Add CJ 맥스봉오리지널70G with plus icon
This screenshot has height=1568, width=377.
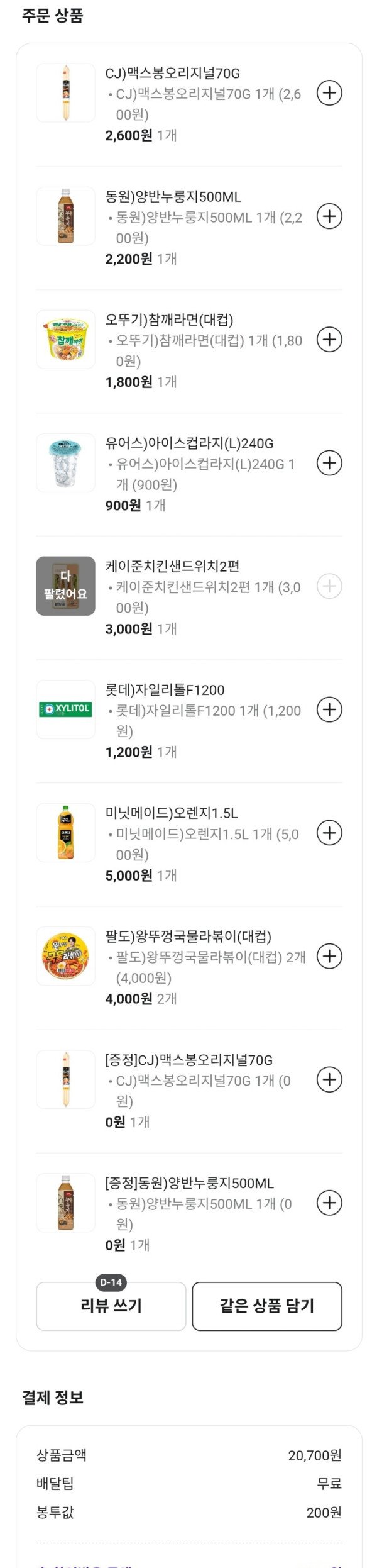pyautogui.click(x=329, y=93)
